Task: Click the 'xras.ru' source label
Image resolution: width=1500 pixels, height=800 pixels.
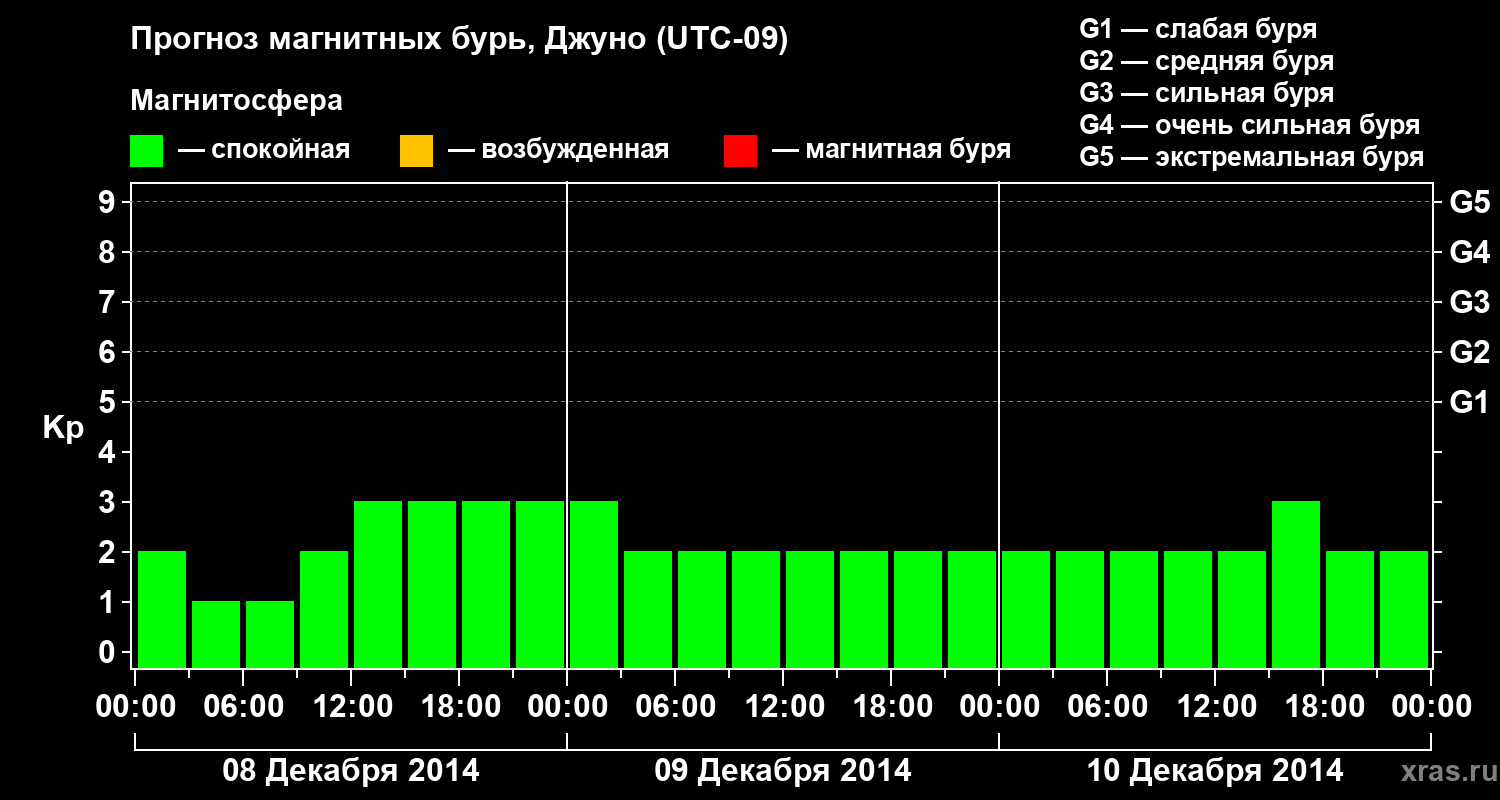Action: click(1447, 771)
